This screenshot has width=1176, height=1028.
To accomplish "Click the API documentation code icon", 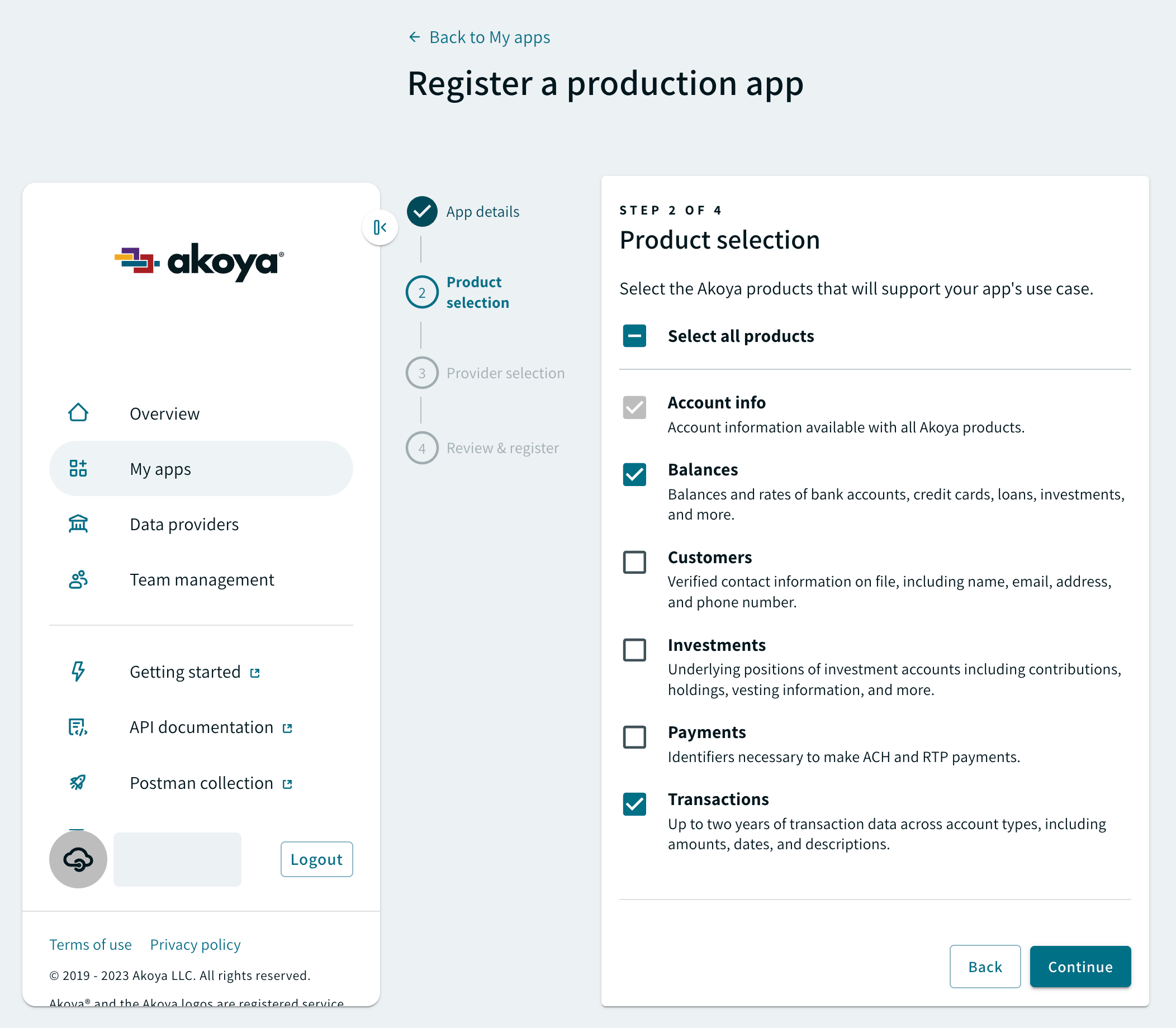I will pyautogui.click(x=78, y=727).
